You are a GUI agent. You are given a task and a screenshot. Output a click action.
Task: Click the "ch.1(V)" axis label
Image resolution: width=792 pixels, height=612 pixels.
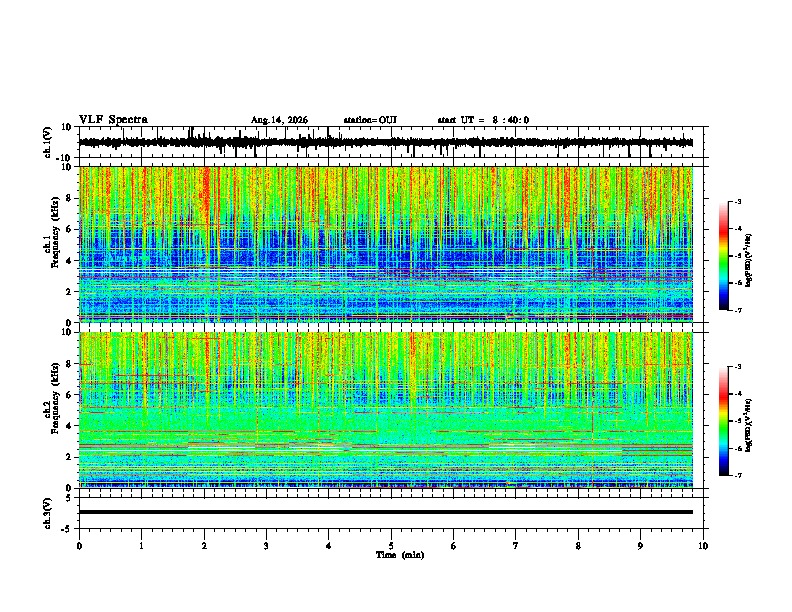click(x=48, y=142)
